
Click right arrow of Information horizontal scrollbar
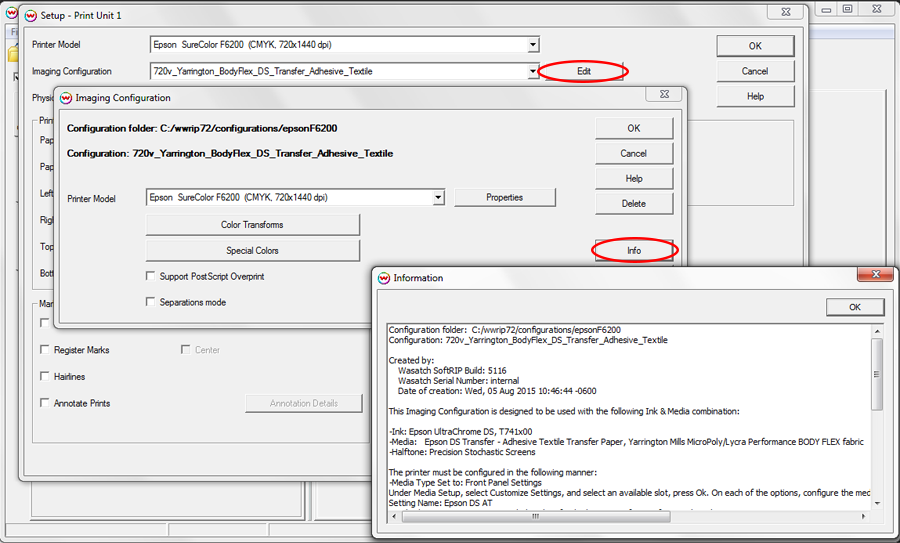(863, 517)
